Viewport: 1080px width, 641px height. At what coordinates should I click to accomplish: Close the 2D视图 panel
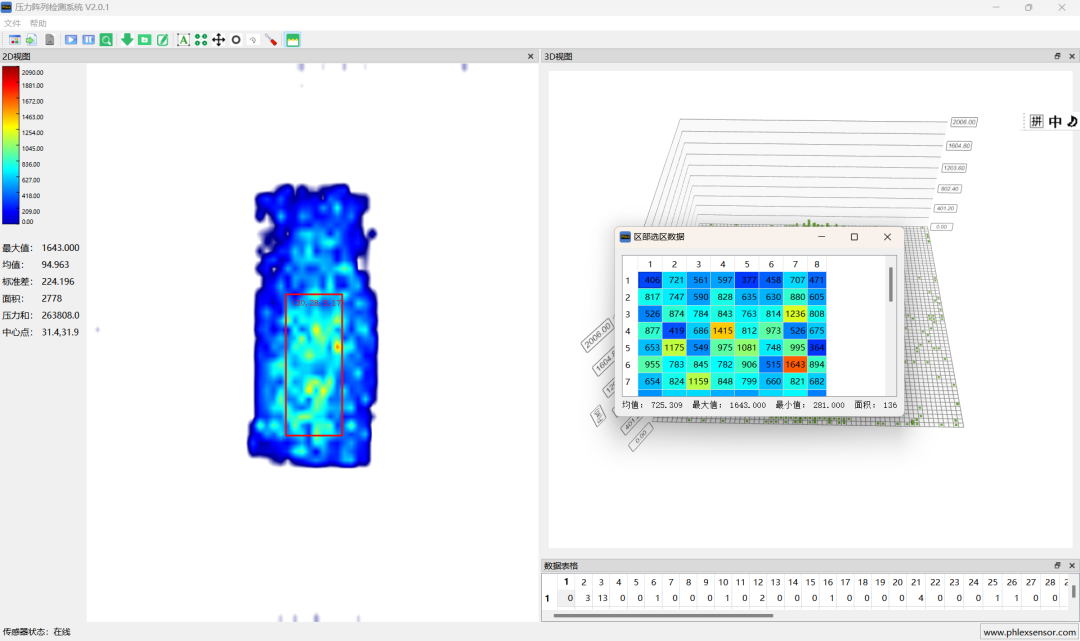(531, 57)
